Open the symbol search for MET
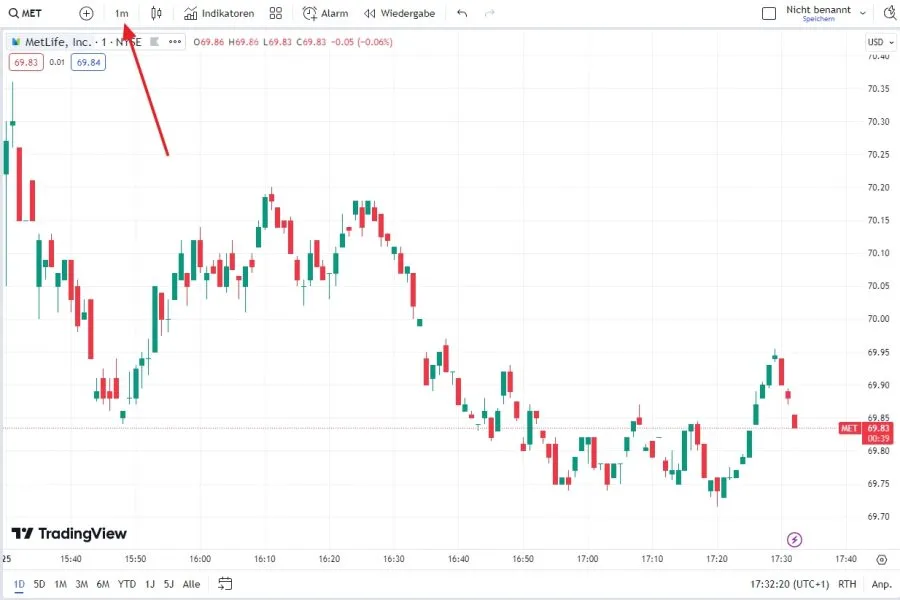Image resolution: width=900 pixels, height=600 pixels. point(25,13)
